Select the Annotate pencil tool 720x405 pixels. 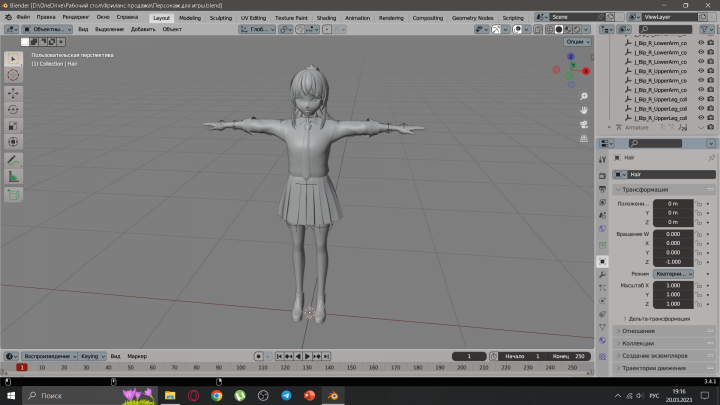(x=13, y=160)
